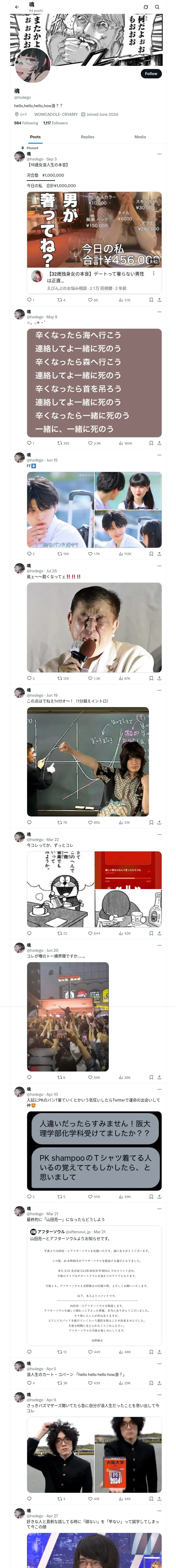Open more options on pinned post
Viewport: 176px width, 1568px height.
(160, 153)
